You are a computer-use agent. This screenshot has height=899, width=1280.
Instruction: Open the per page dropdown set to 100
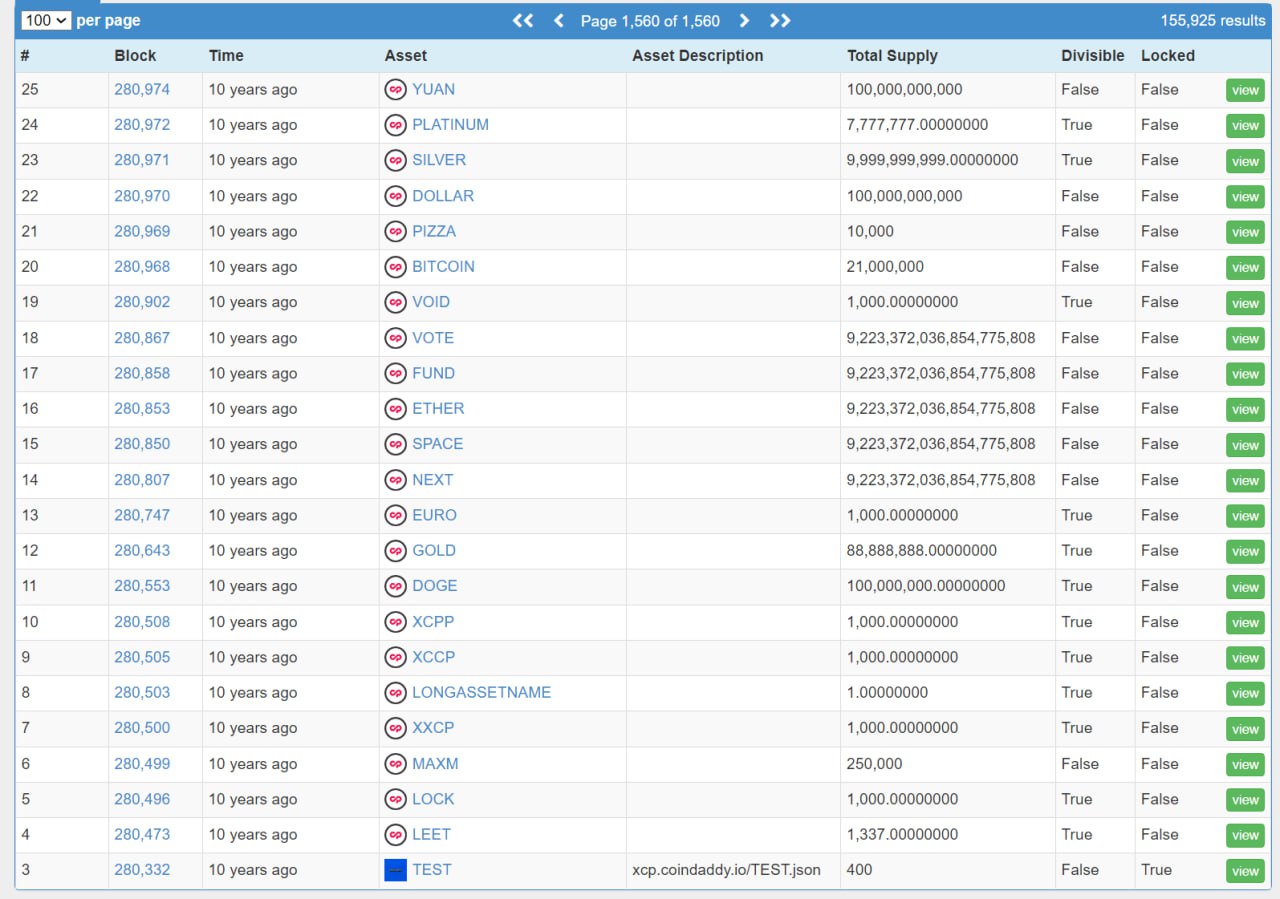(46, 20)
